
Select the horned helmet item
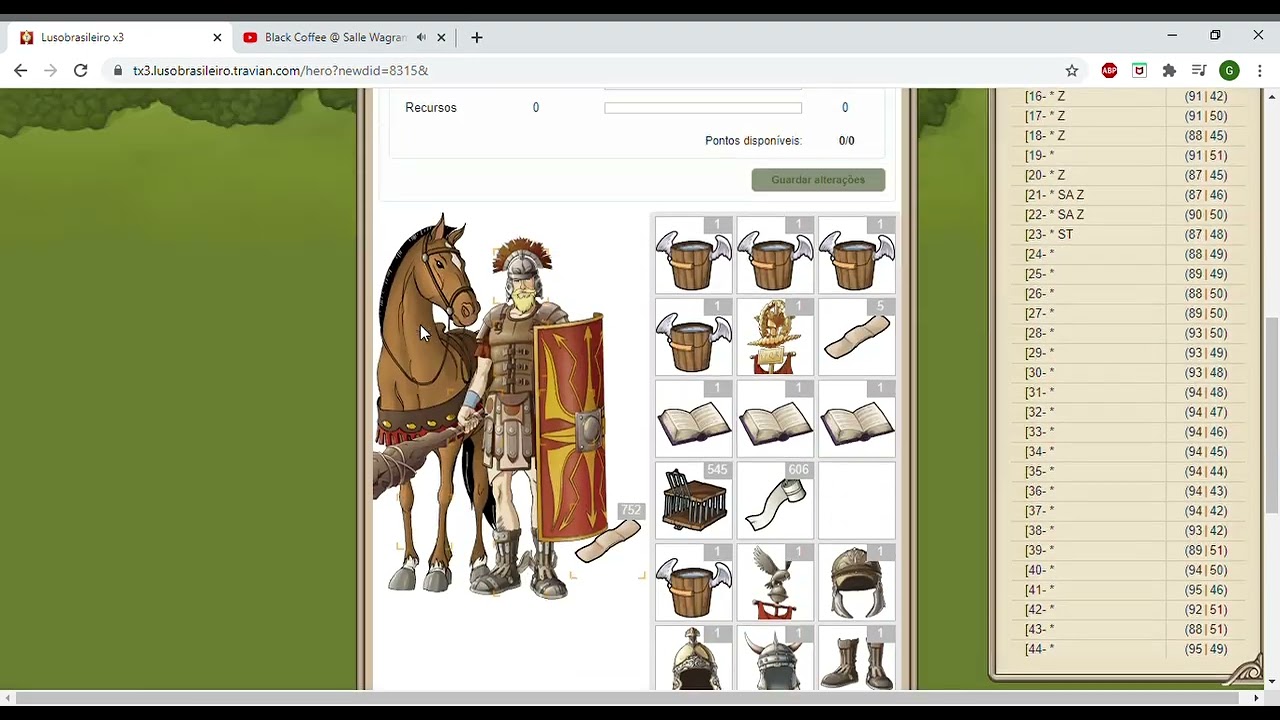pyautogui.click(x=775, y=659)
